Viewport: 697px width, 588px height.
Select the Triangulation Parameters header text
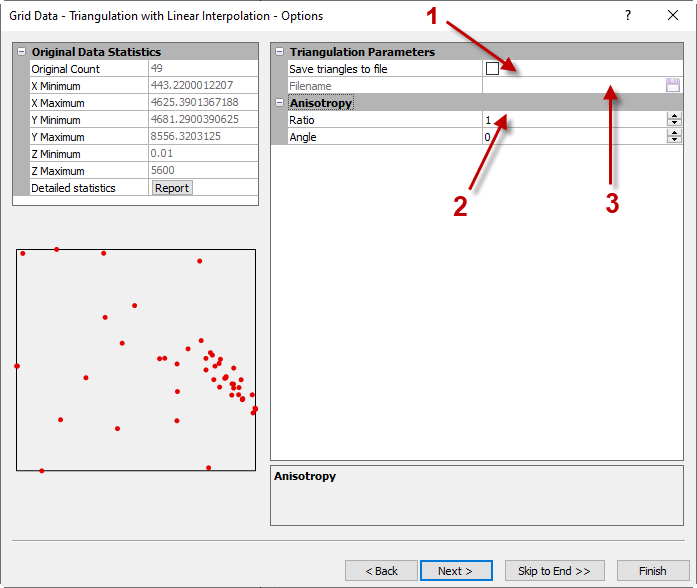(x=362, y=52)
